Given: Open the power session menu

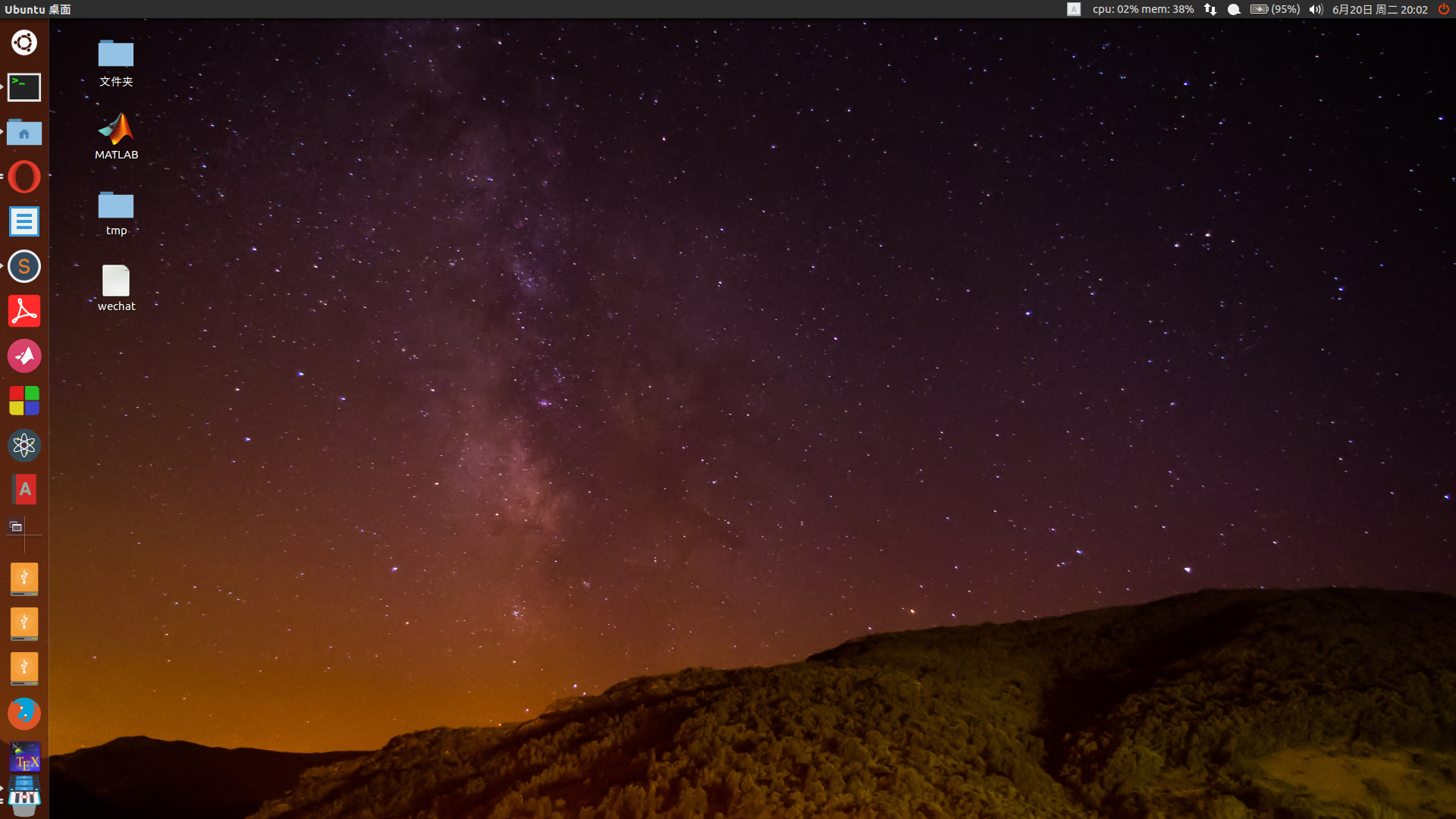Looking at the screenshot, I should [x=1444, y=9].
